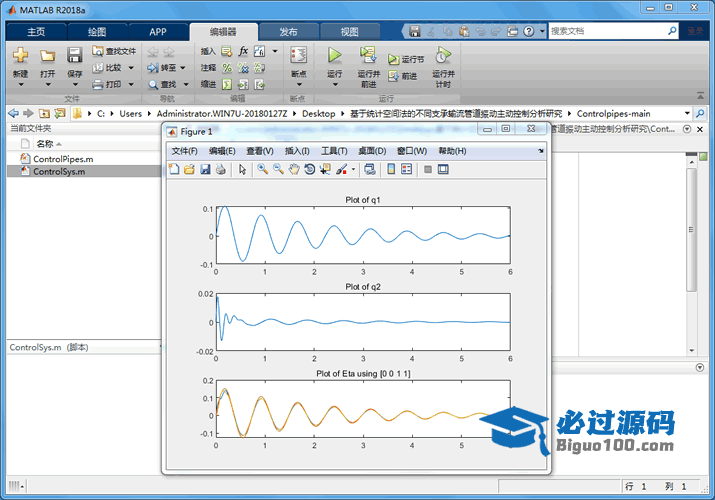Click Figure 1 save figure icon

coord(205,170)
